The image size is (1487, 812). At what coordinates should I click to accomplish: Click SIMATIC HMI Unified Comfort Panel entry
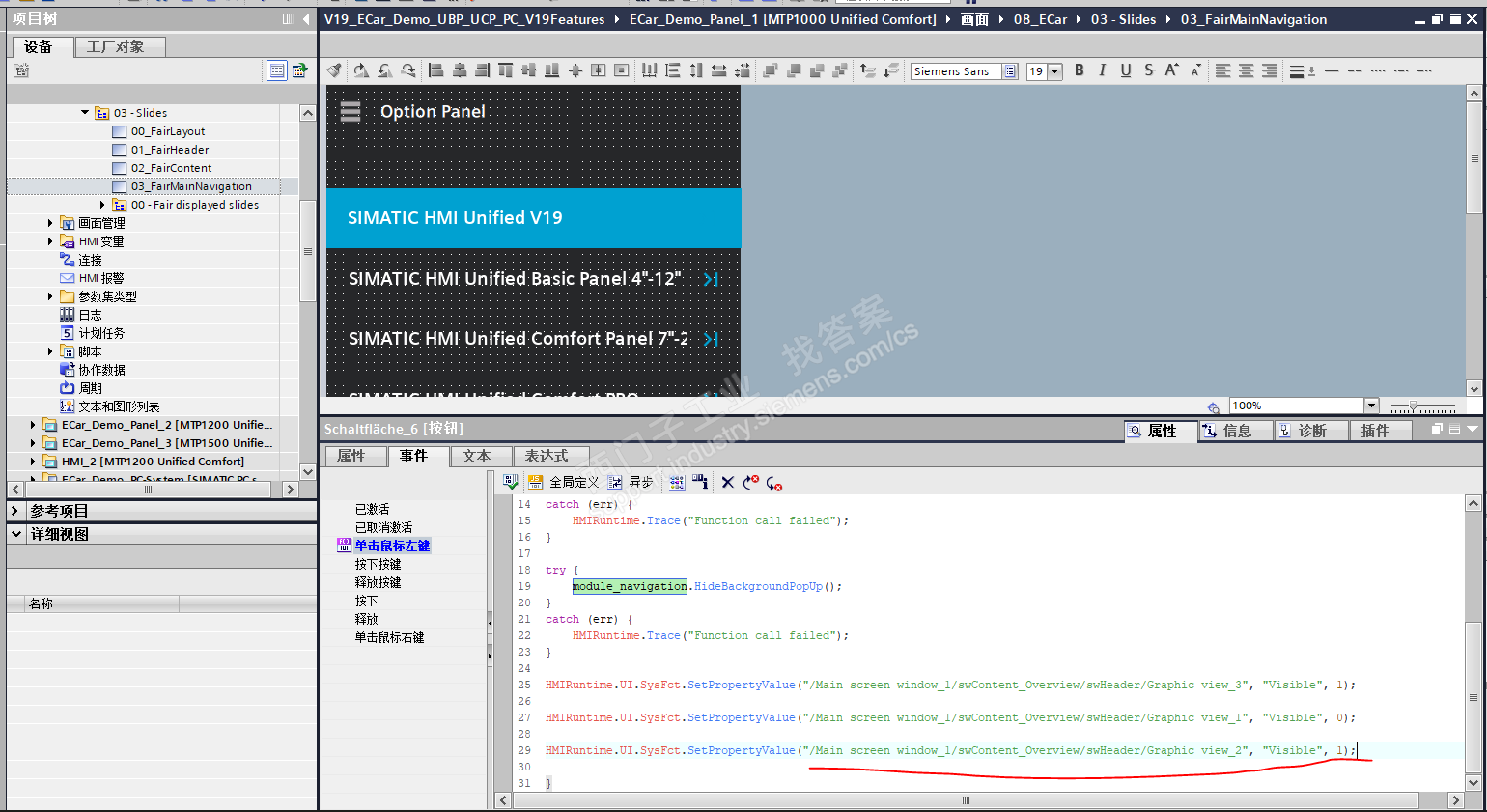click(533, 339)
